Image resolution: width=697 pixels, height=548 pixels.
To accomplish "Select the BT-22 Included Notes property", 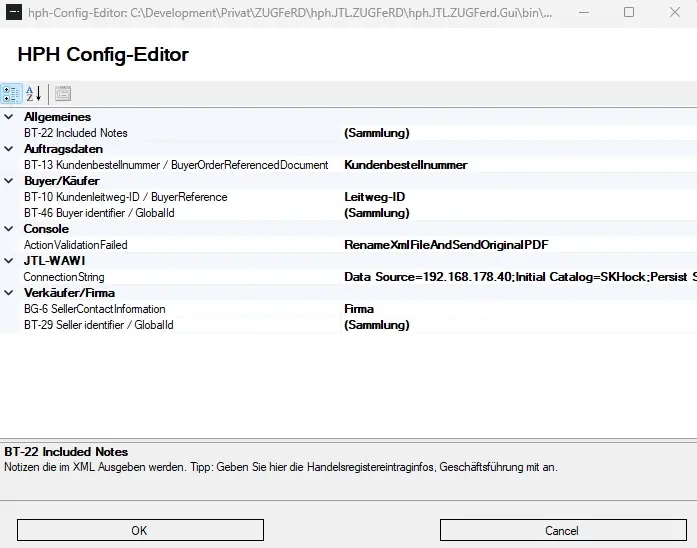I will [x=76, y=133].
